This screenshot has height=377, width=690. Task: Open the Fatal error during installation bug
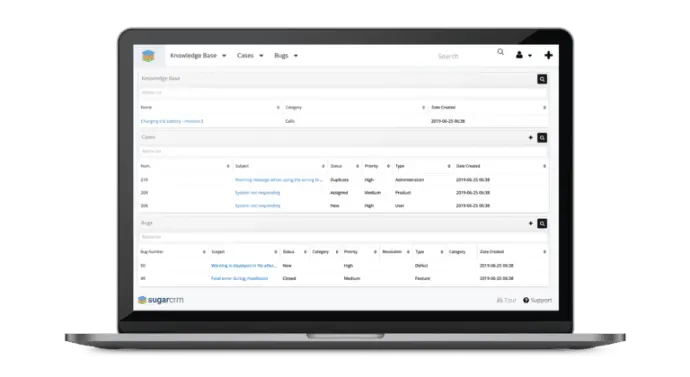pyautogui.click(x=239, y=278)
